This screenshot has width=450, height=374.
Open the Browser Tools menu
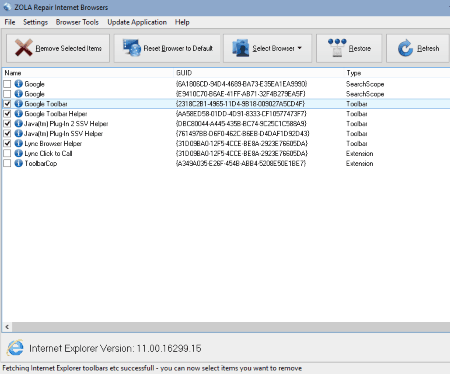click(x=77, y=22)
